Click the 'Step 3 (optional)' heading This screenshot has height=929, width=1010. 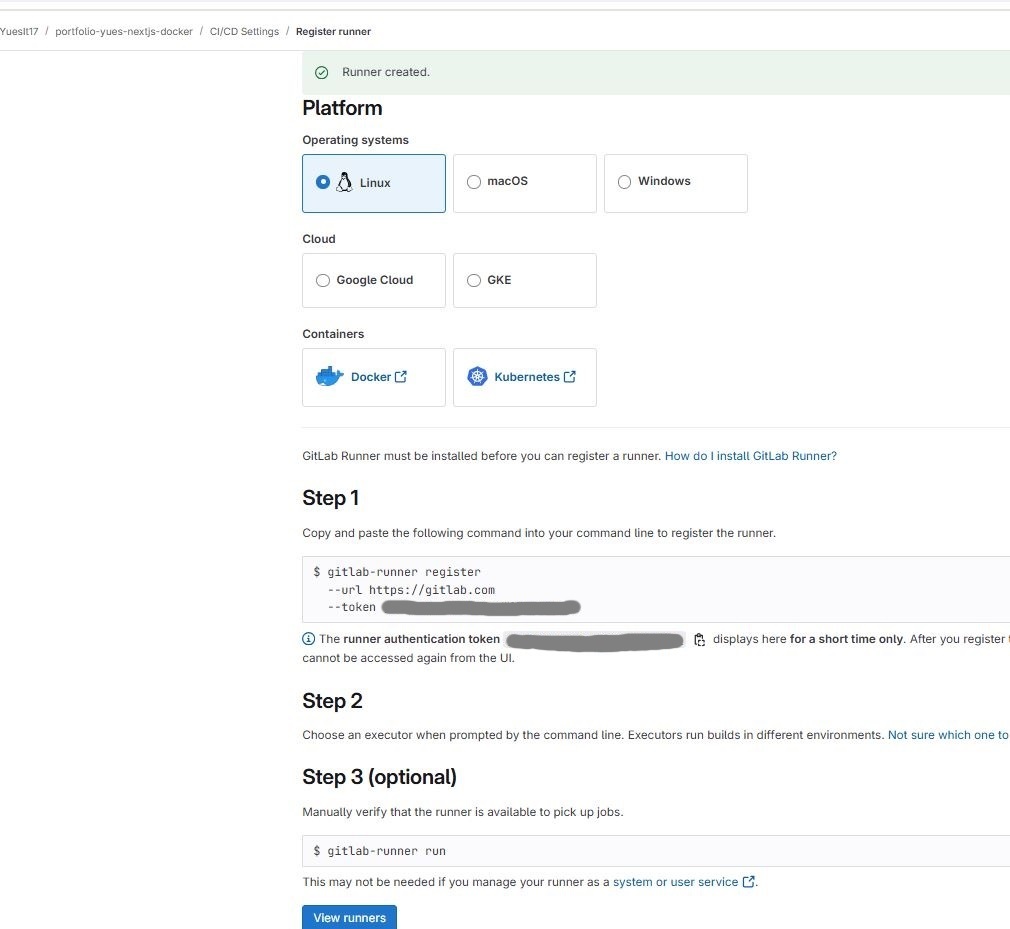(x=379, y=777)
